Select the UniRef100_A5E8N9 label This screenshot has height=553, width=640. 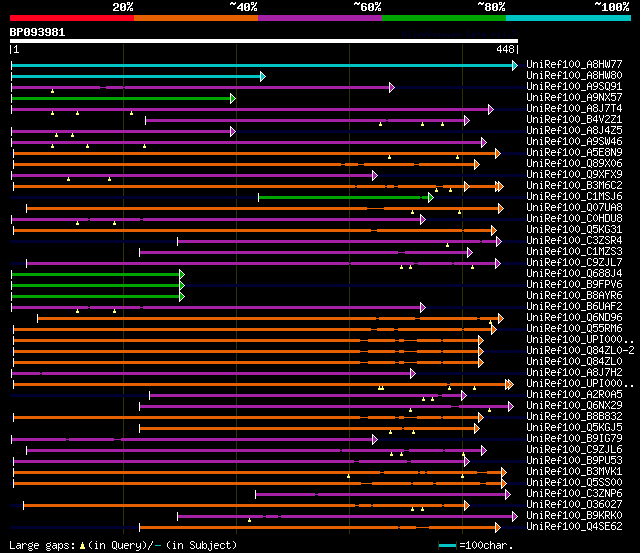tap(574, 153)
